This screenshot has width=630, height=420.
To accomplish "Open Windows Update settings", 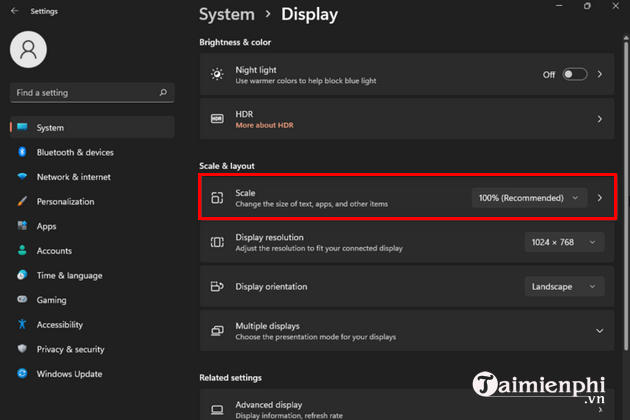I will click(x=92, y=374).
